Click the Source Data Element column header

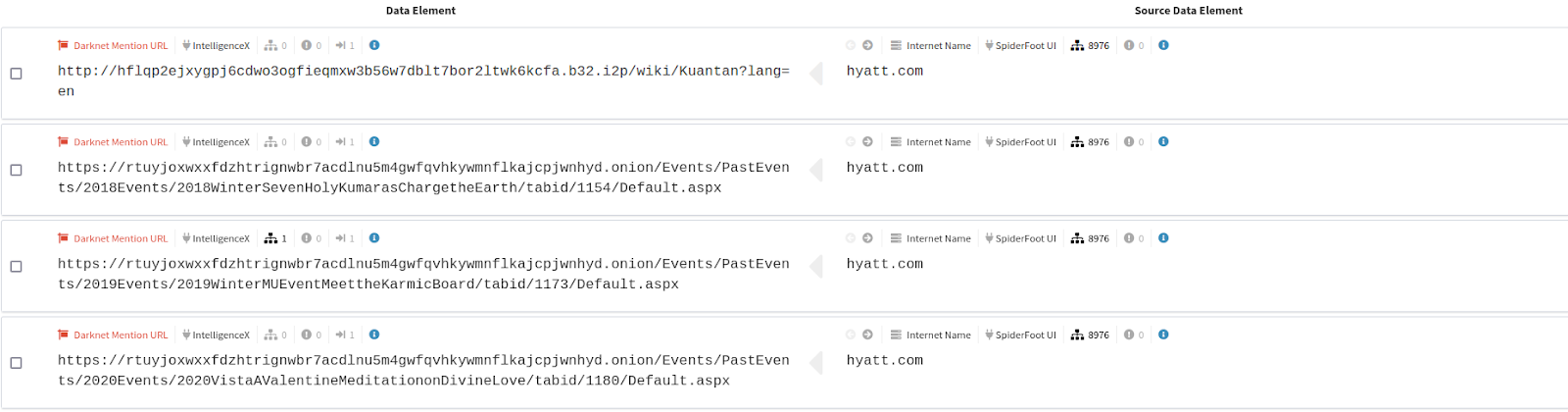(1188, 11)
